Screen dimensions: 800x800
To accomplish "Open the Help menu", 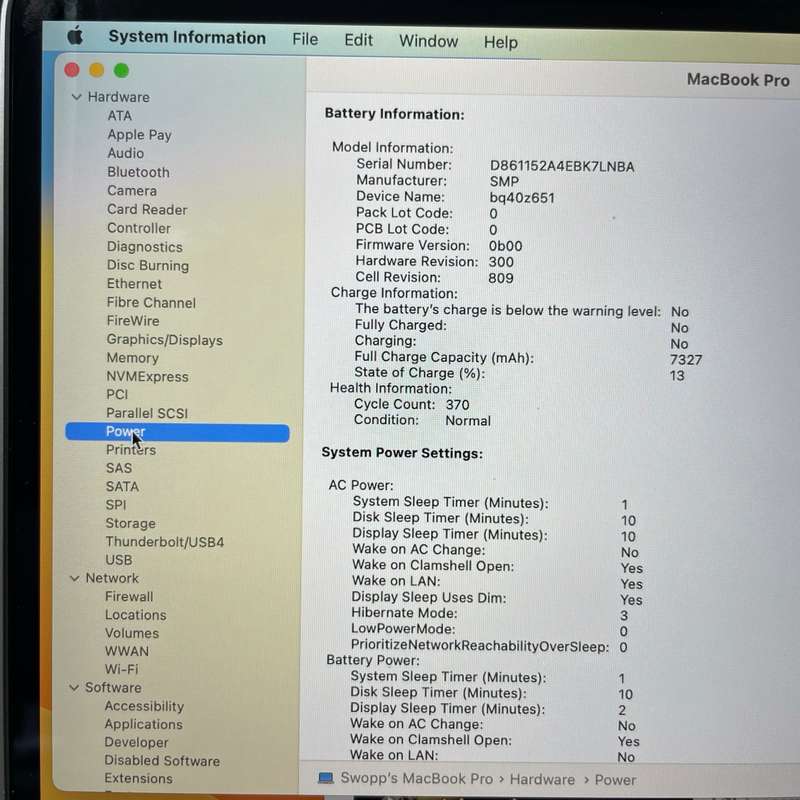I will (x=501, y=42).
